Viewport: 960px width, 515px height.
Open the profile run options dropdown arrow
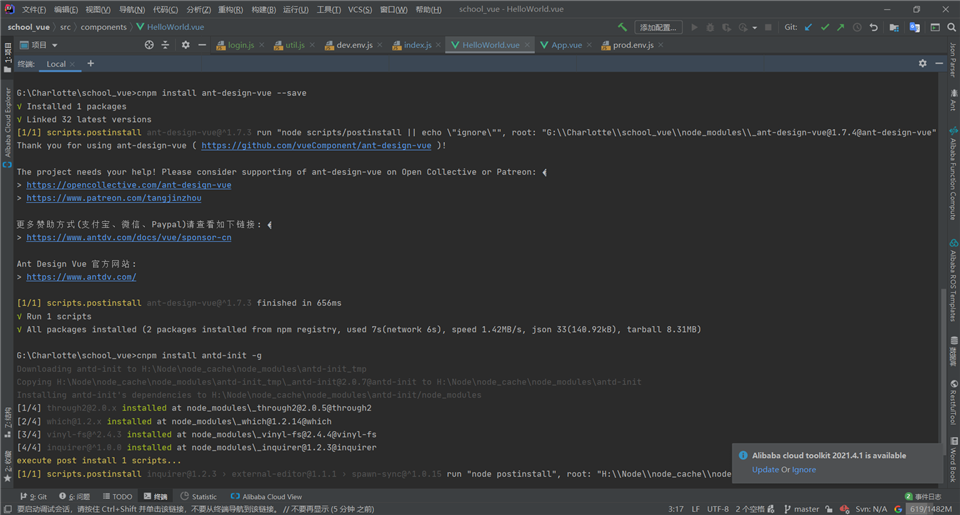754,28
